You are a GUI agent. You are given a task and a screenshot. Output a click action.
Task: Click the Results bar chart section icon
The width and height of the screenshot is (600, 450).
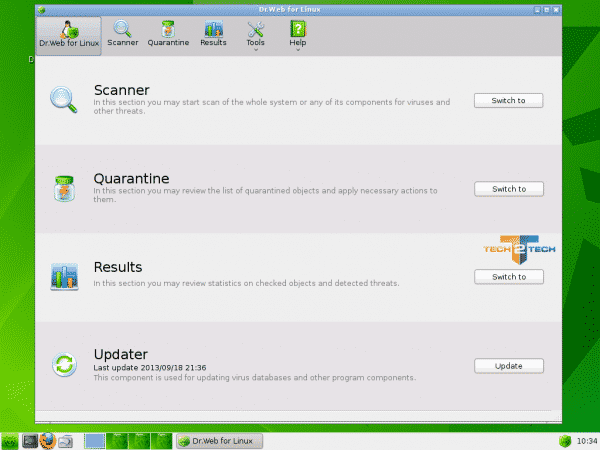tap(64, 276)
